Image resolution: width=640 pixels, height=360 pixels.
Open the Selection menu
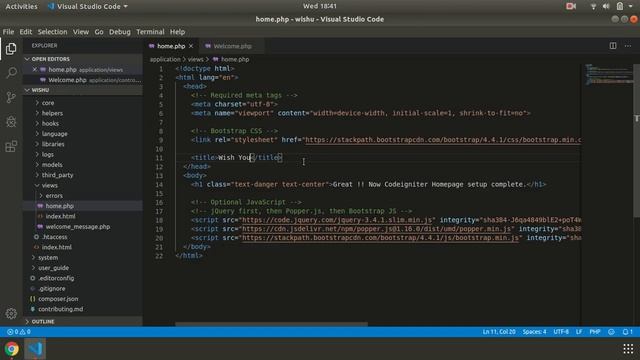coord(52,32)
